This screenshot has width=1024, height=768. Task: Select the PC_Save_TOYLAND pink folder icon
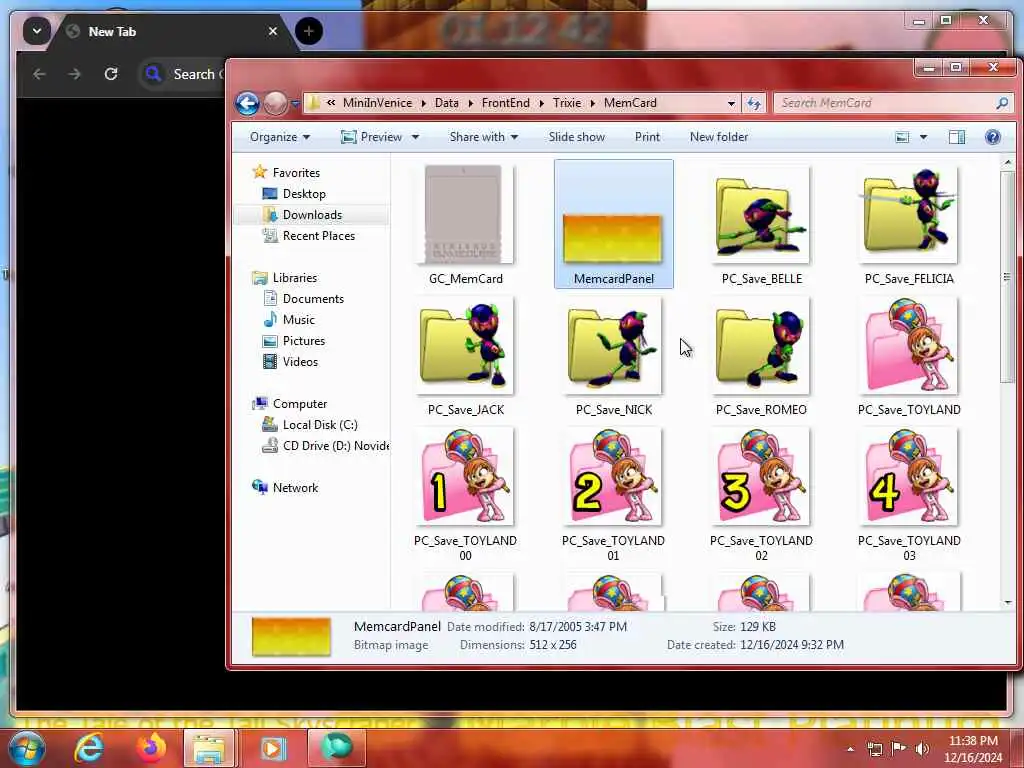click(909, 345)
